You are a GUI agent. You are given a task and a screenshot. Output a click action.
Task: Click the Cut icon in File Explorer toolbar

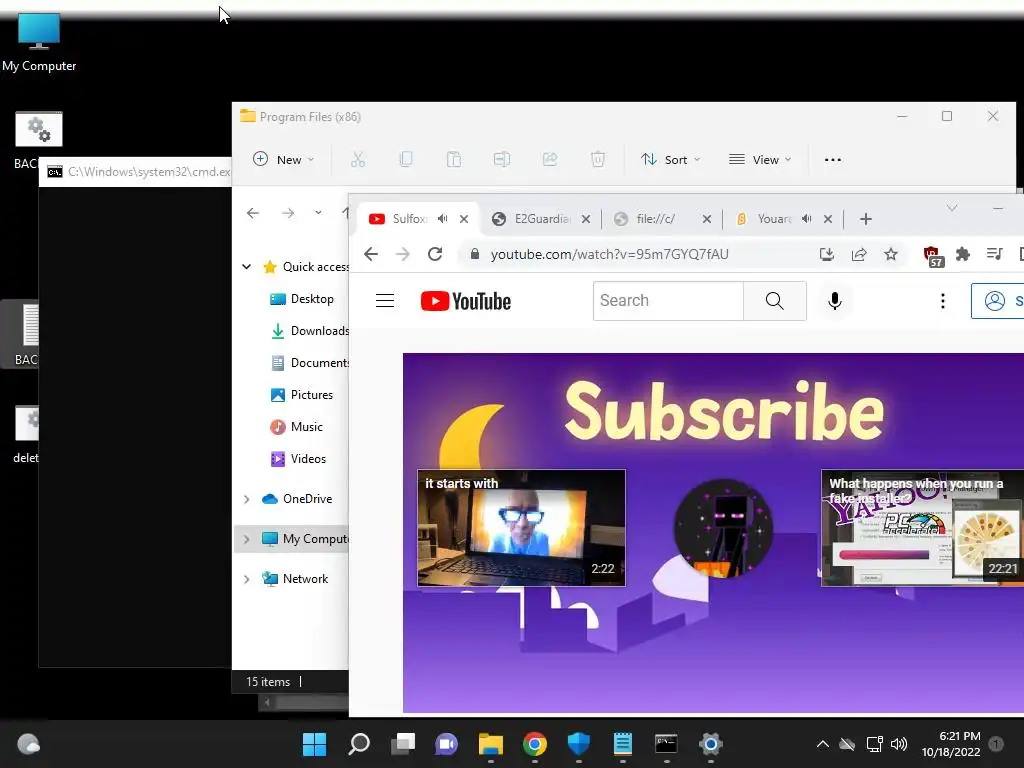tap(358, 159)
